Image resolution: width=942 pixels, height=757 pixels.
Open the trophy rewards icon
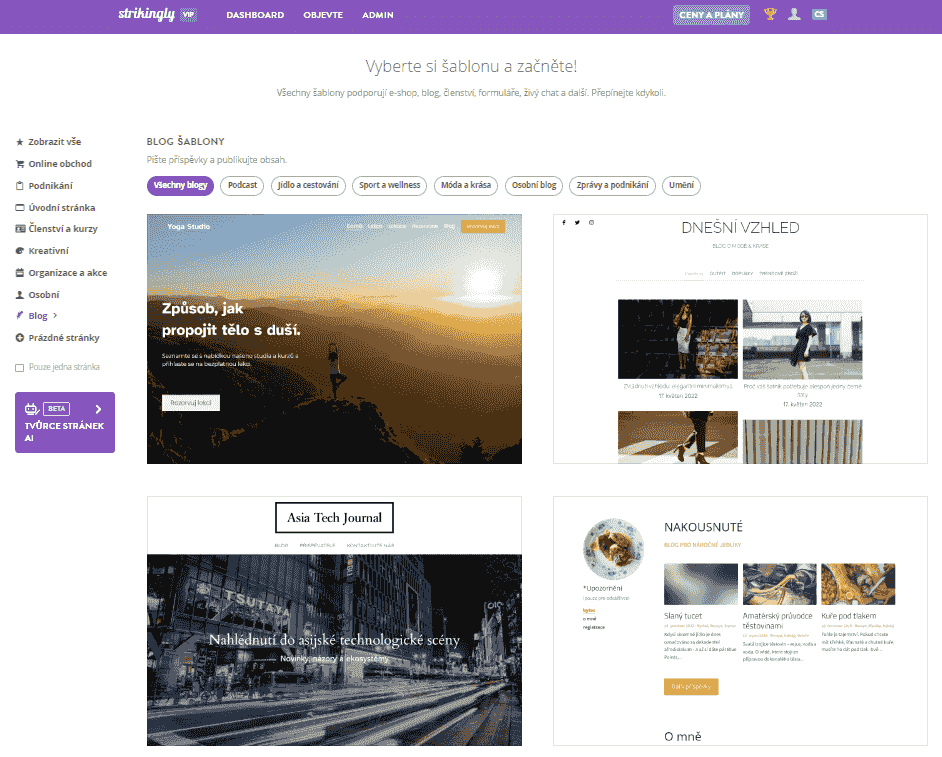pos(770,14)
